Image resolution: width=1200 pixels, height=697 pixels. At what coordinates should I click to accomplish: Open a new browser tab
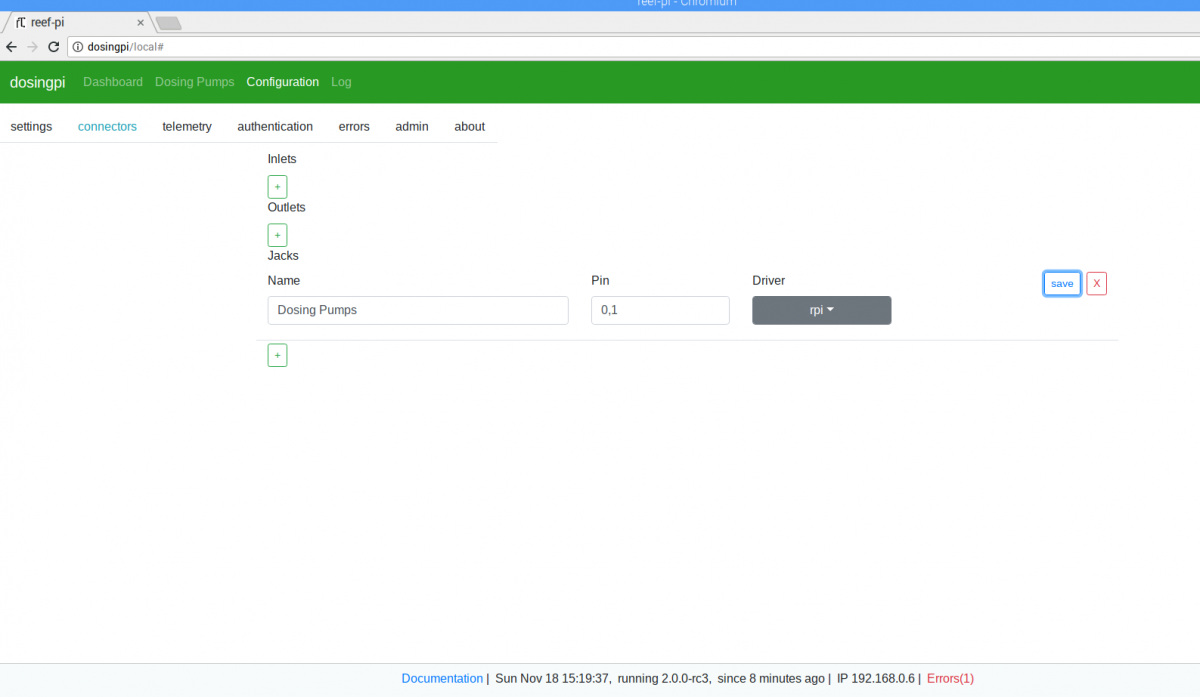coord(168,23)
